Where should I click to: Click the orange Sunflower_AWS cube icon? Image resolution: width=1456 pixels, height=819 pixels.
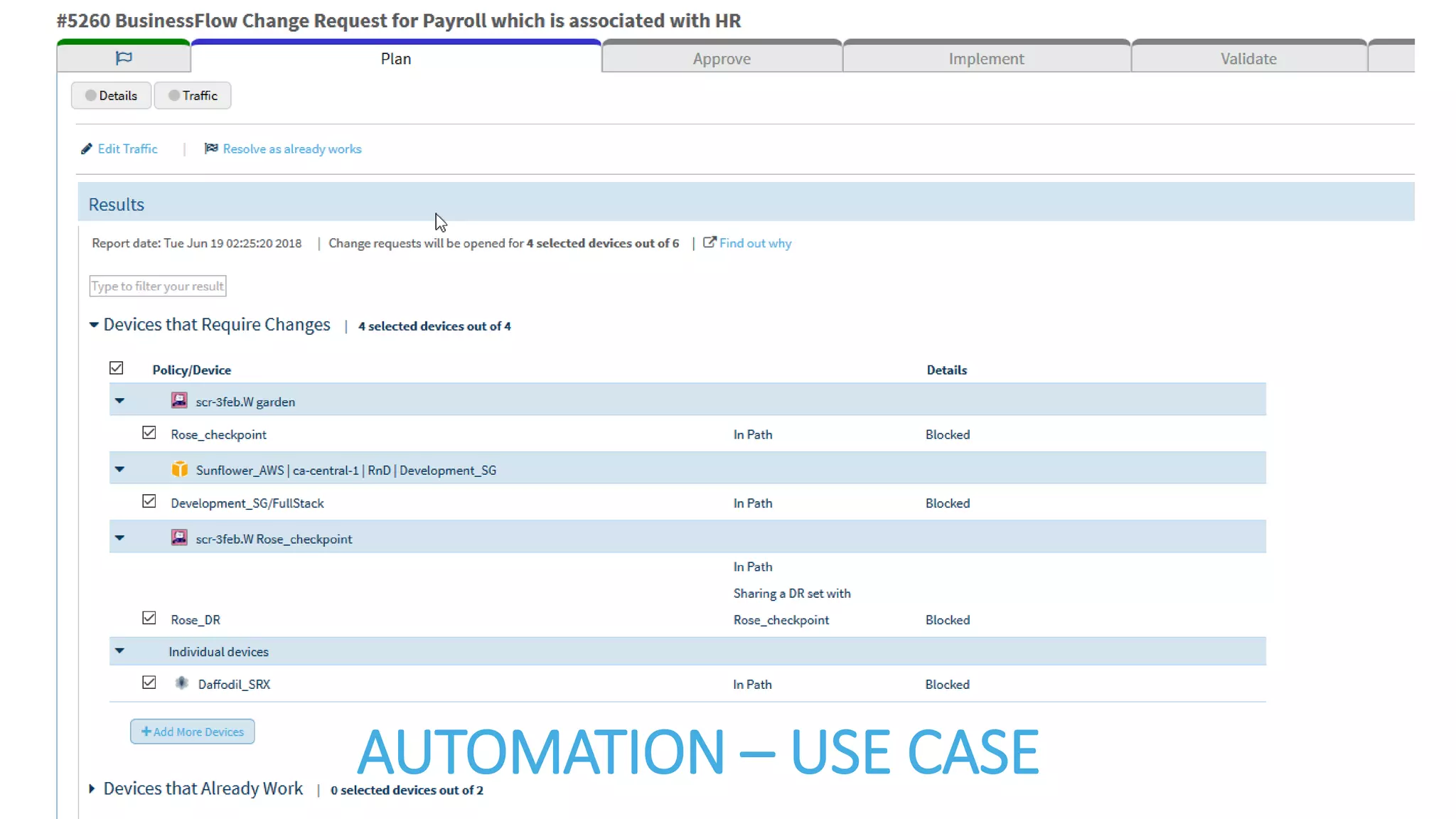point(180,469)
